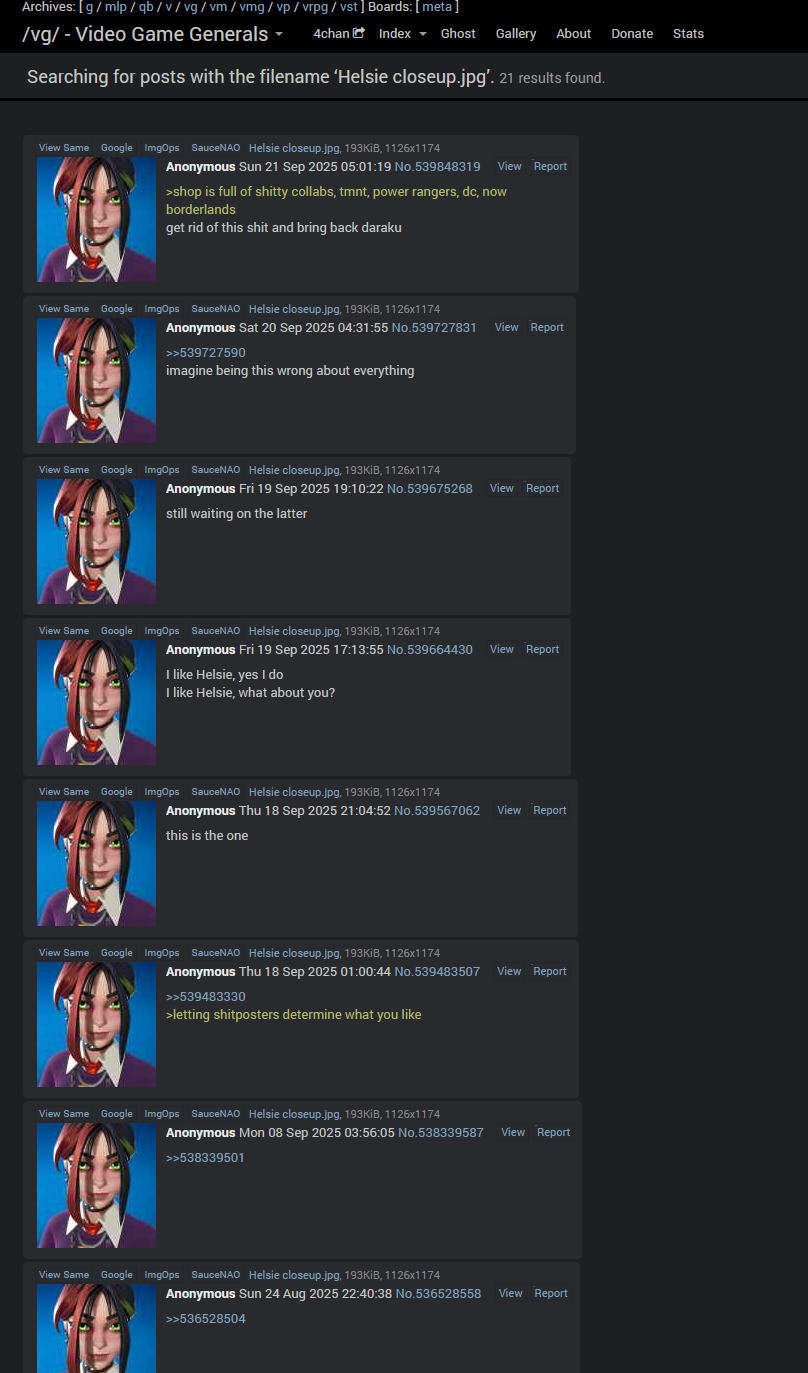Screen dimensions: 808x1373
Task: Open the About page link
Action: [x=574, y=34]
